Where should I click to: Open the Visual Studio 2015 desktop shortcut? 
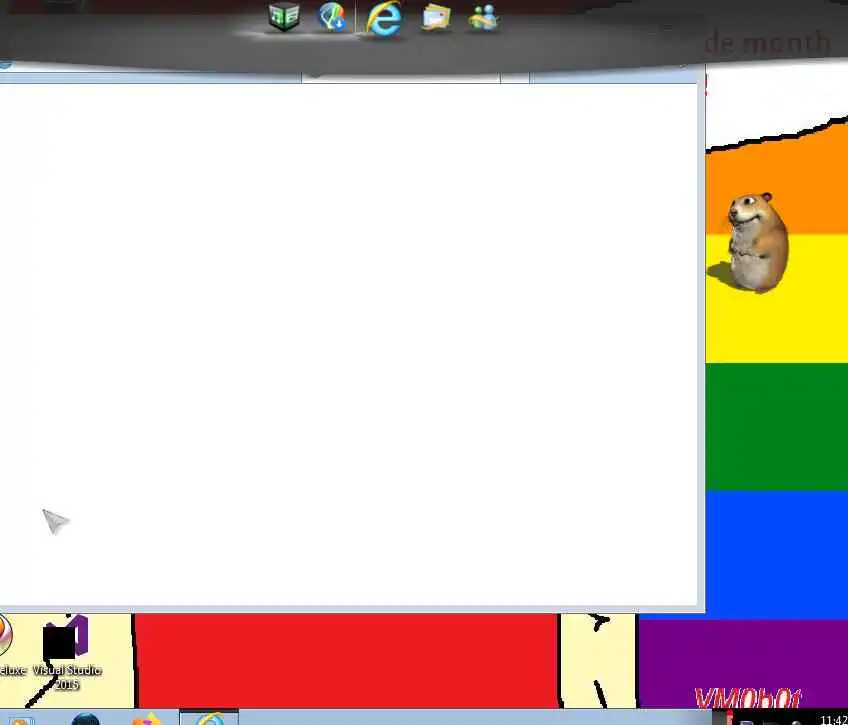67,653
